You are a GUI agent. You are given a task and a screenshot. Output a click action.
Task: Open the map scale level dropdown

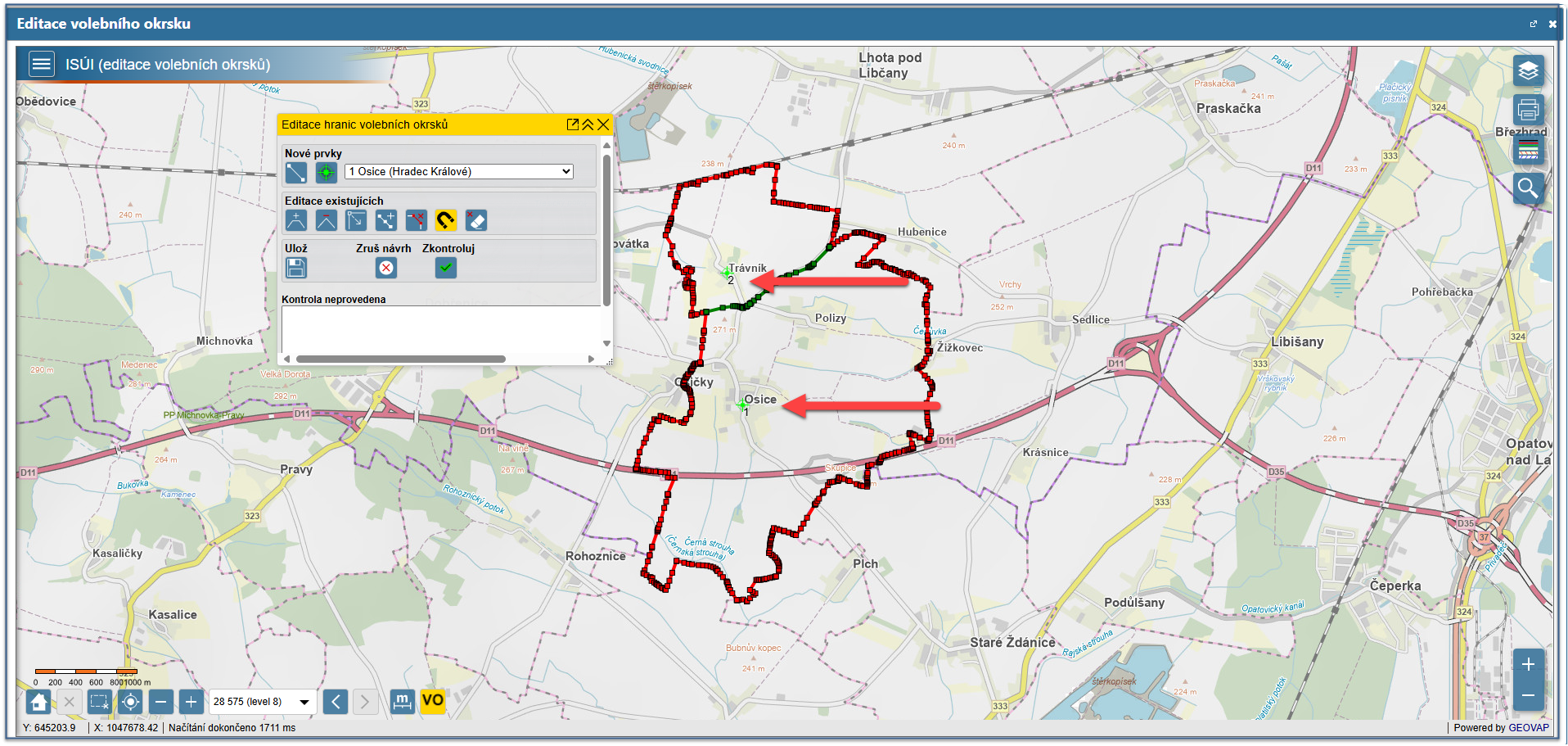[x=262, y=702]
